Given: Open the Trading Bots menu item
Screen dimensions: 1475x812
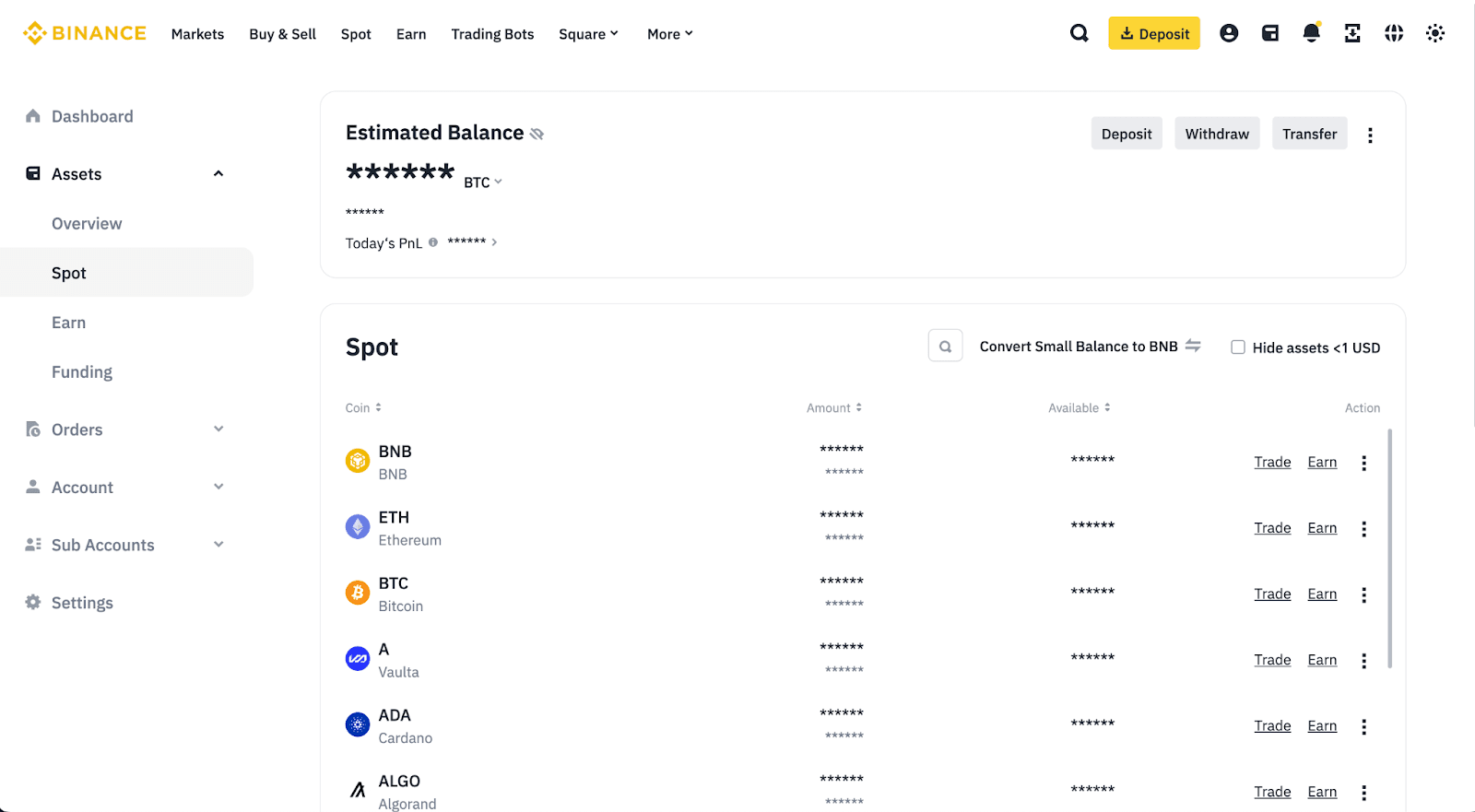Looking at the screenshot, I should 492,34.
